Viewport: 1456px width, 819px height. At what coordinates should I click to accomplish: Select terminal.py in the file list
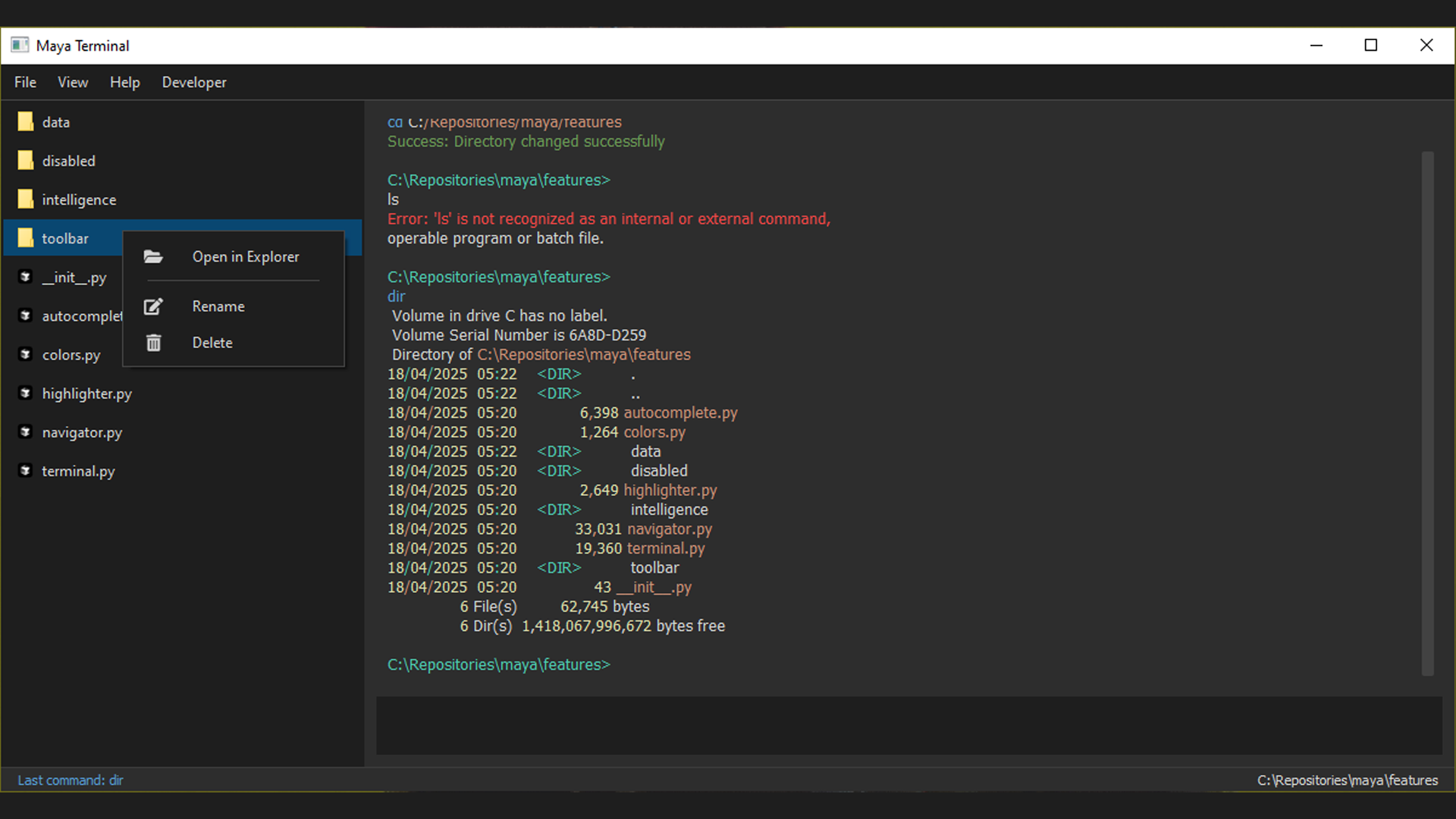point(78,471)
